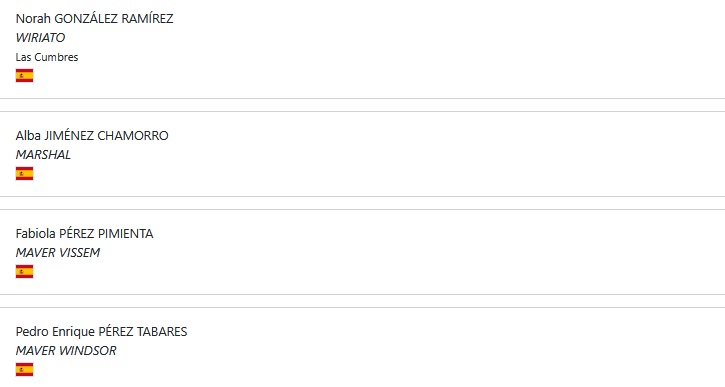The image size is (725, 387).
Task: Select the horse name WIRIATO
Action: [40, 37]
